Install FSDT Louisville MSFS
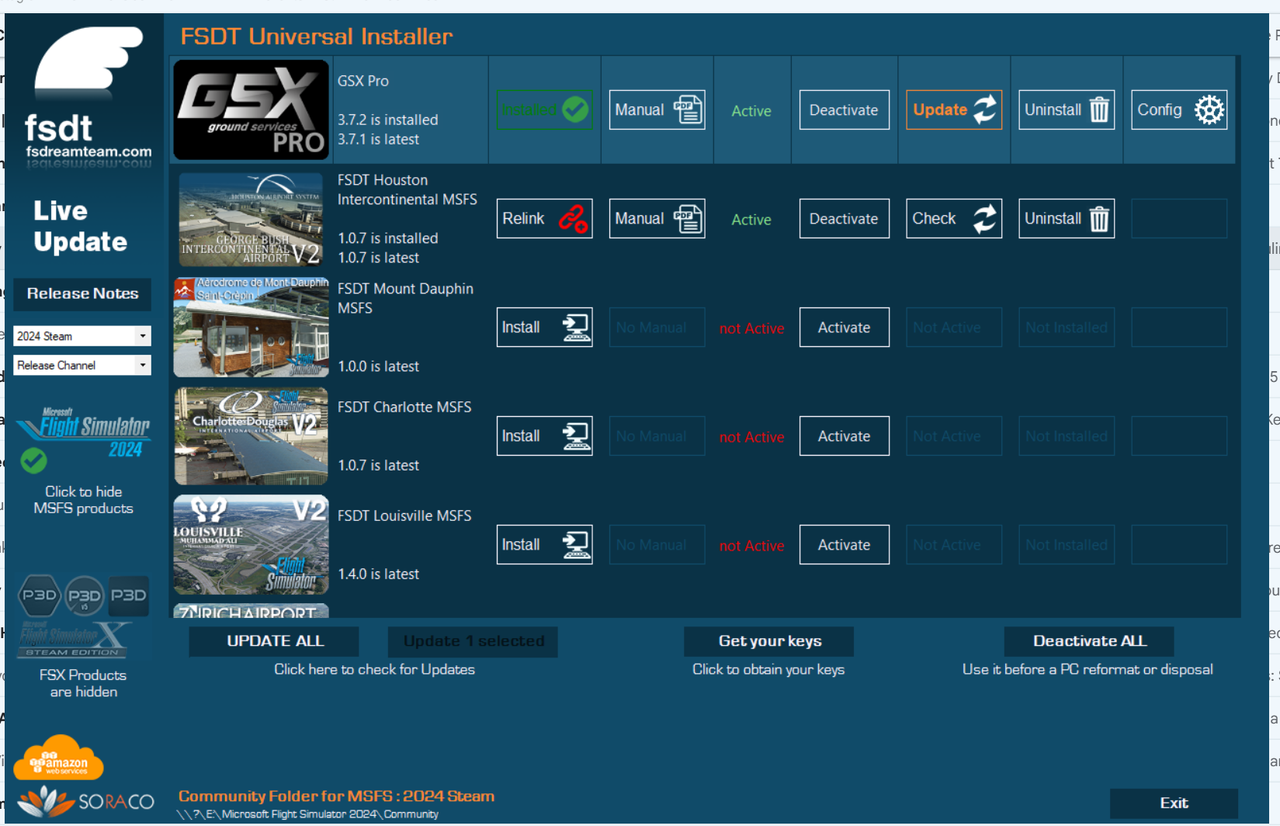 pos(545,545)
